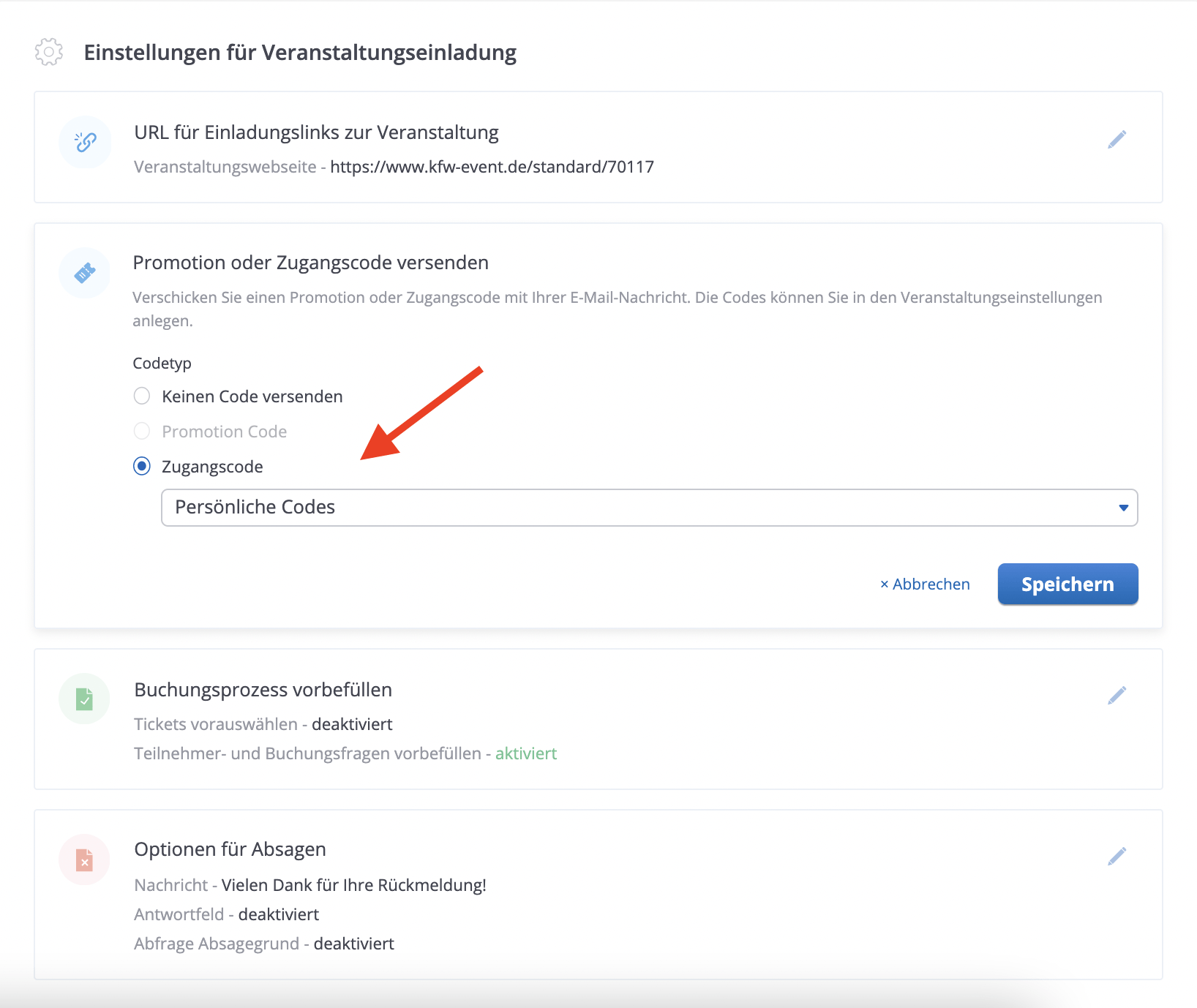The height and width of the screenshot is (1008, 1197).
Task: Click the green aktiviert status text
Action: point(525,753)
